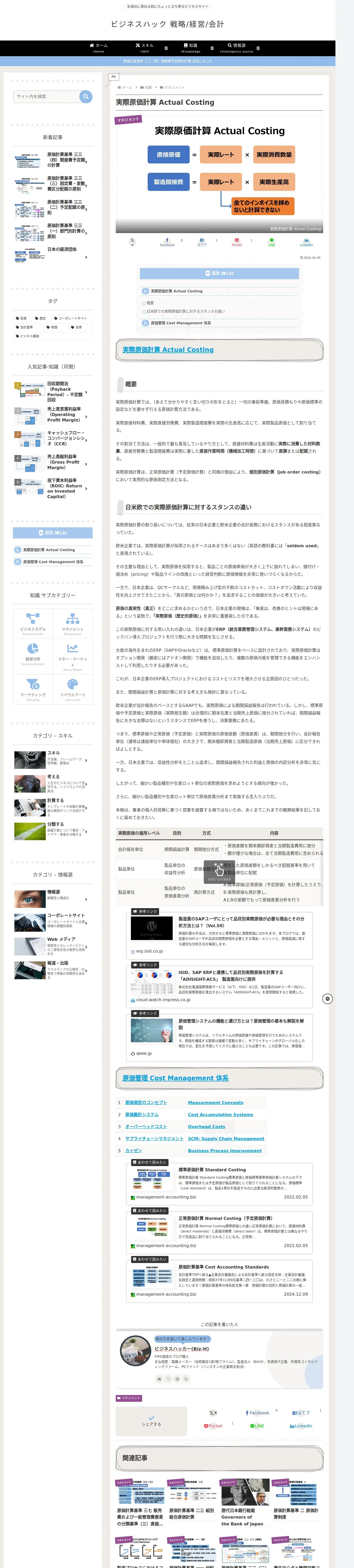Image resolution: width=354 pixels, height=1568 pixels.
Task: Open the Cost Accumulation Systems link
Action: [x=220, y=1115]
